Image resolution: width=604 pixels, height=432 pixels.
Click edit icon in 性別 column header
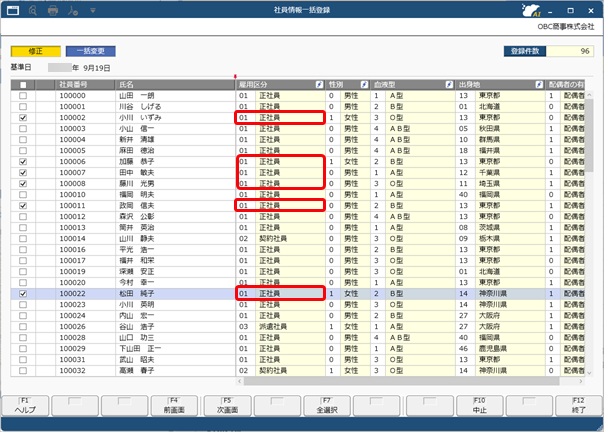[x=364, y=84]
